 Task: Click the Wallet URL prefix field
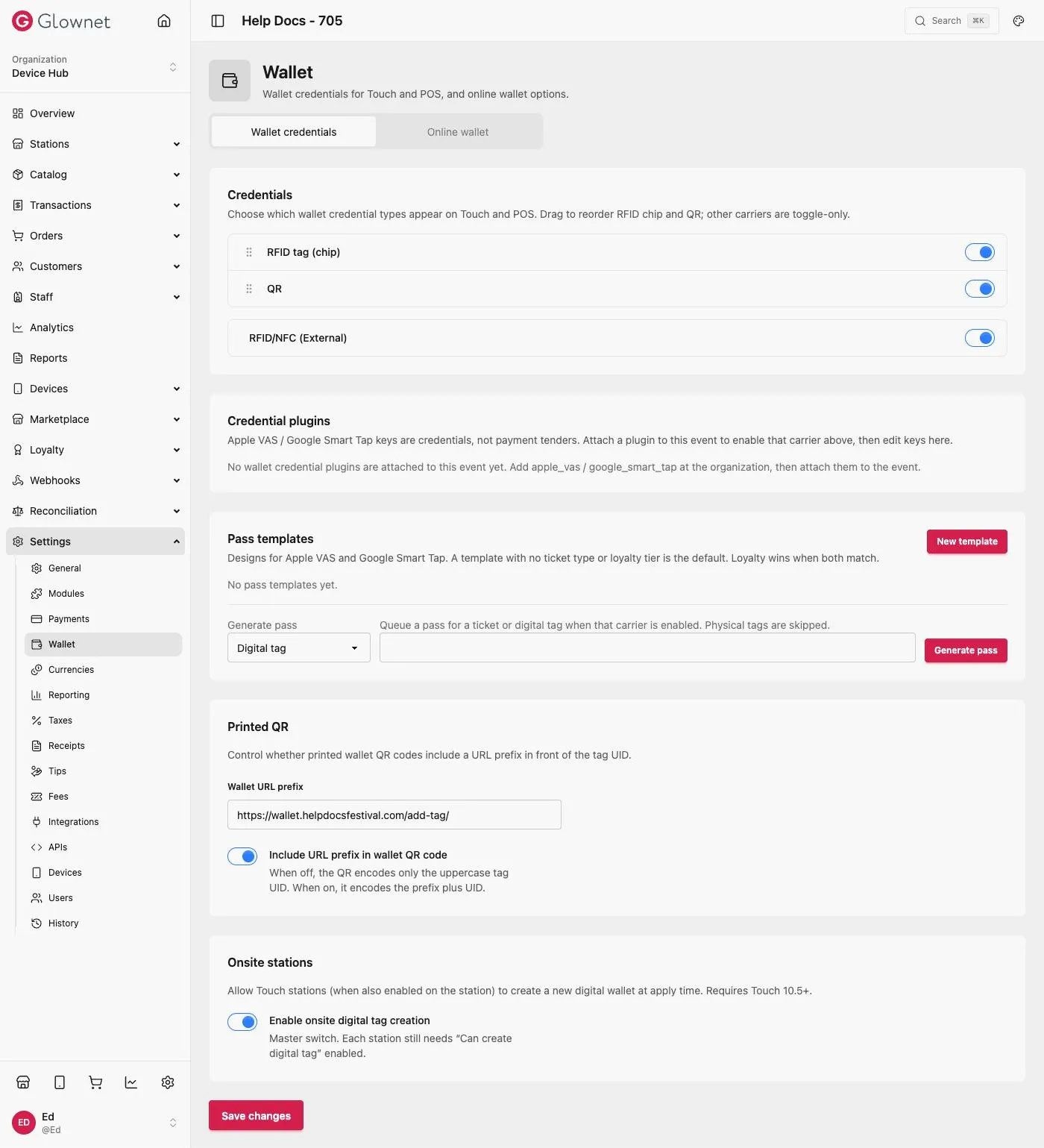(394, 815)
